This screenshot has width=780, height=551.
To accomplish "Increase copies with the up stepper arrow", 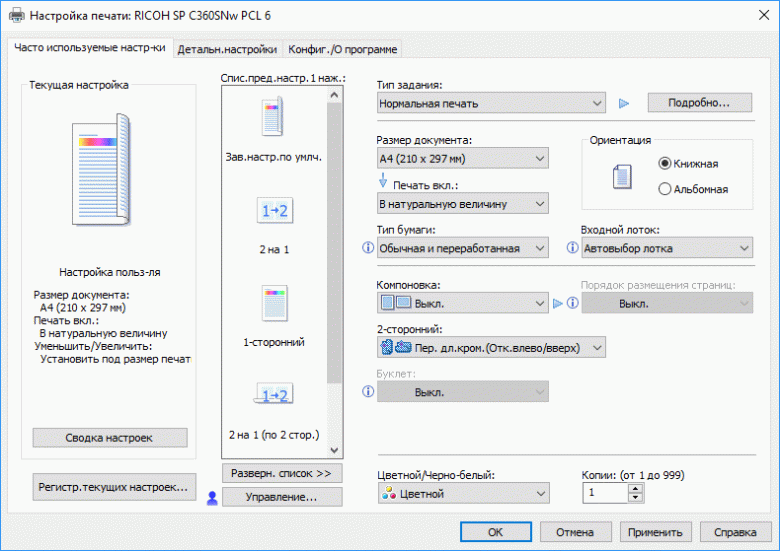I will point(636,488).
